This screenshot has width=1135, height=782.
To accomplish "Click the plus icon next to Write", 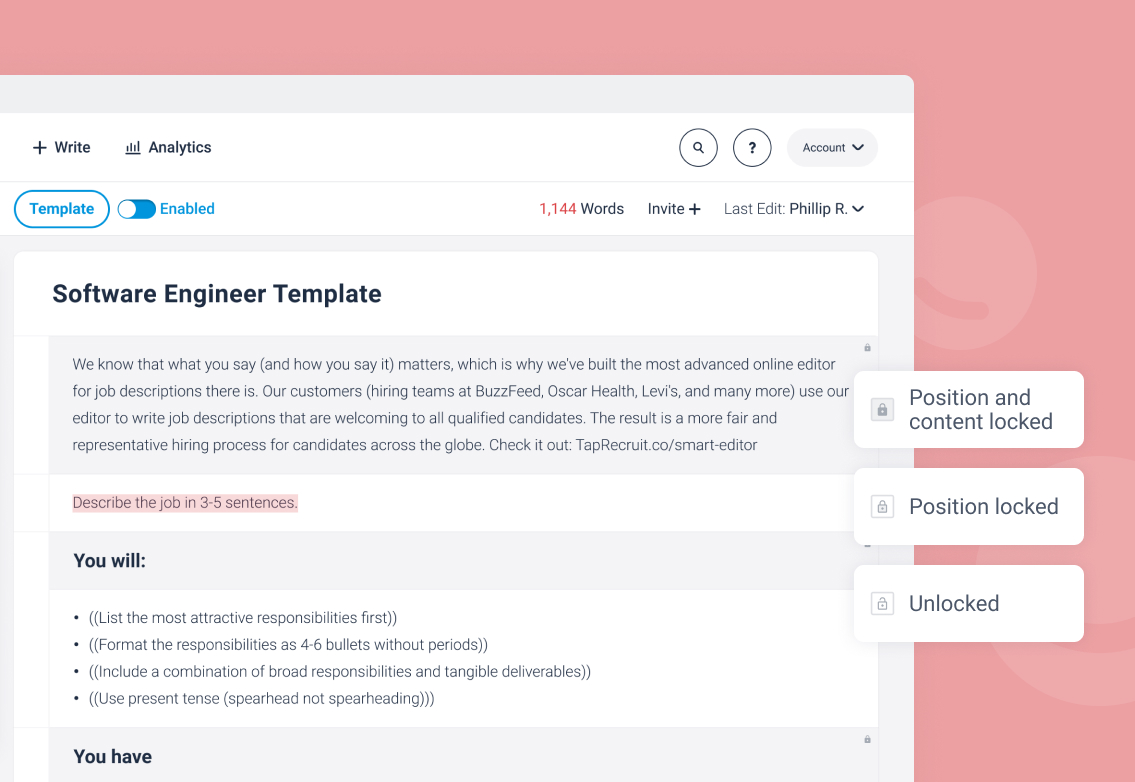I will 38,147.
